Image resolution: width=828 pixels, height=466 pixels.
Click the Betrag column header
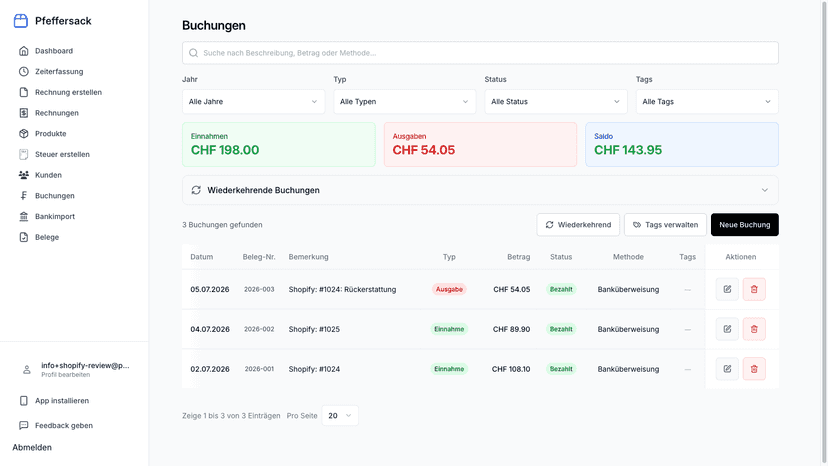point(519,257)
